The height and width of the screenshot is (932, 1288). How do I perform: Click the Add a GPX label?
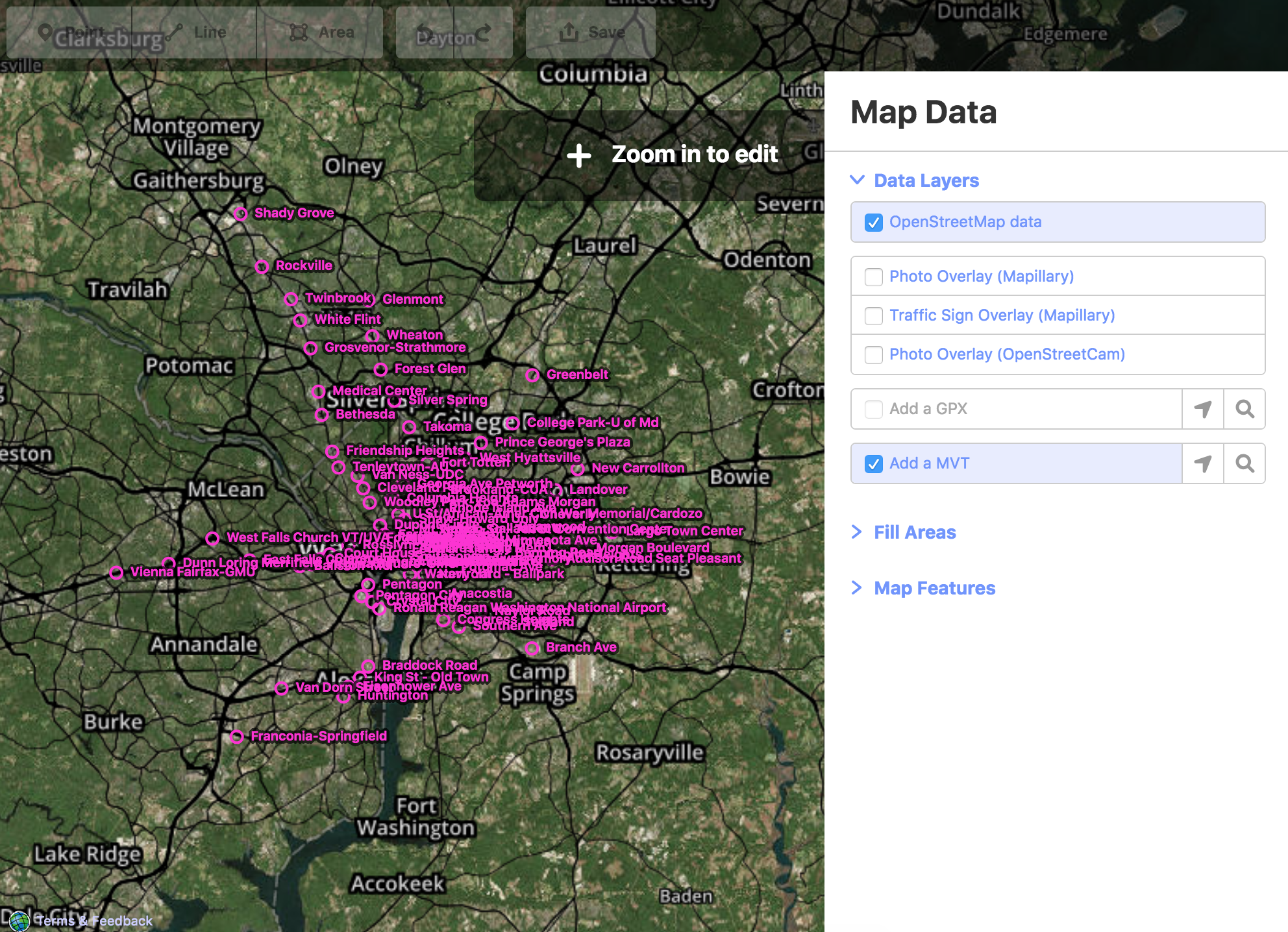[928, 409]
